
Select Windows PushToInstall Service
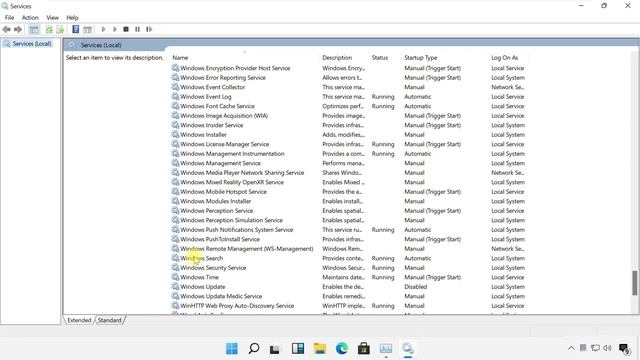point(220,239)
